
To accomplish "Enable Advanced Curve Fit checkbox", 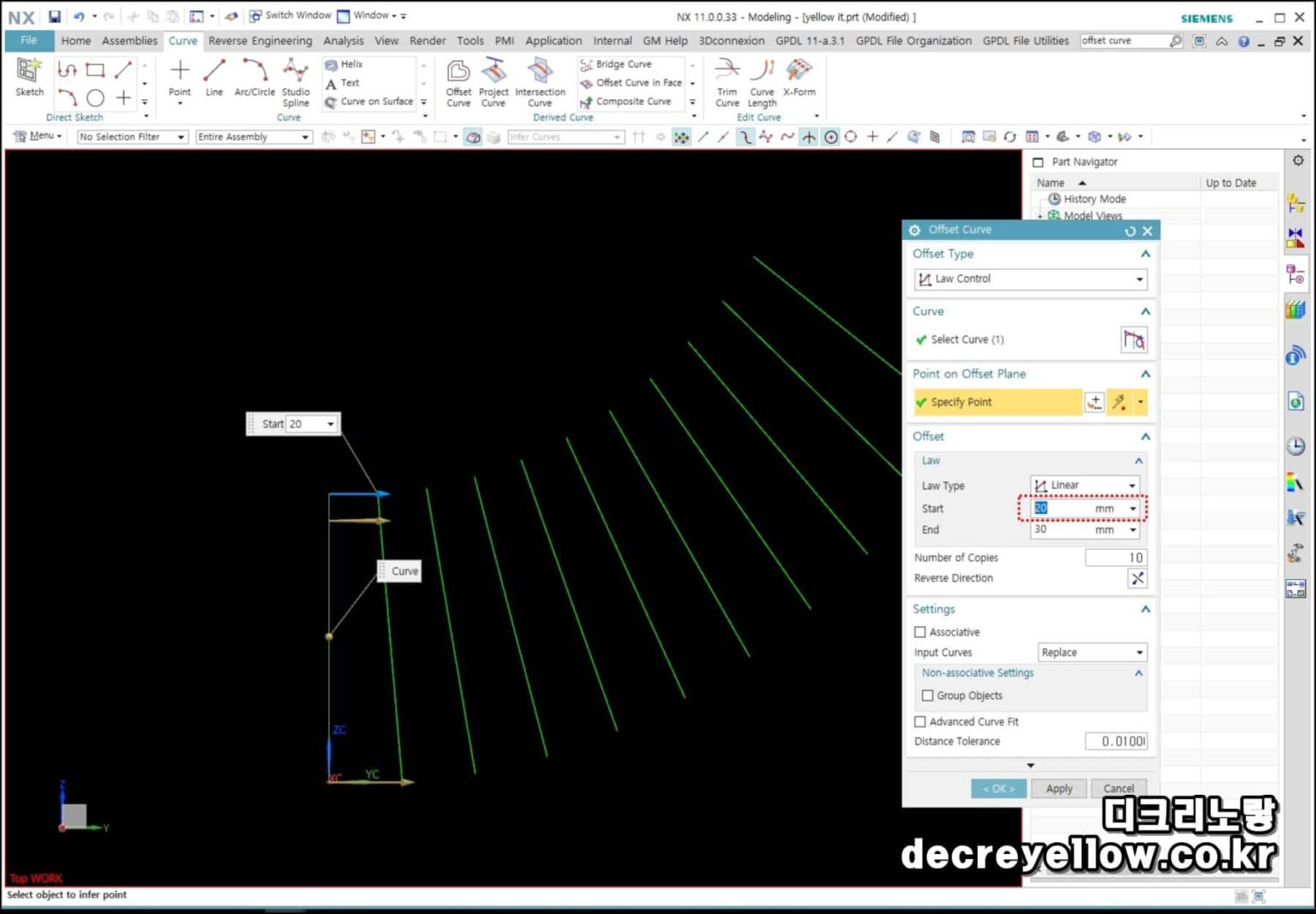I will pyautogui.click(x=920, y=722).
